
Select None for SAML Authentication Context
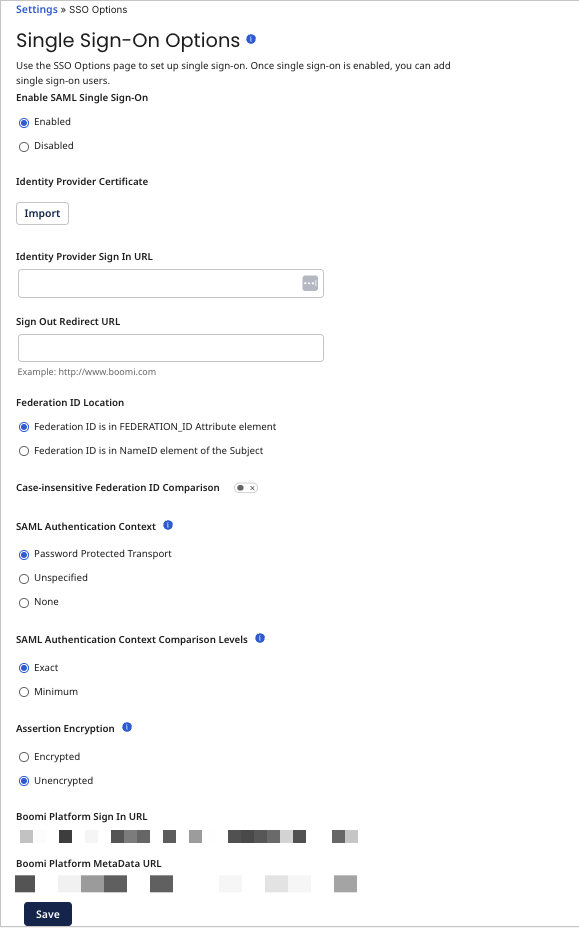(23, 602)
